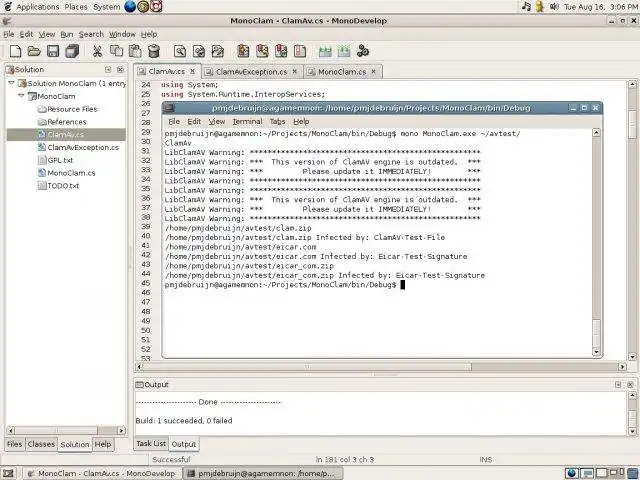Click the search-with-pencil replace toolbar icon
640x480 pixels.
(218, 51)
